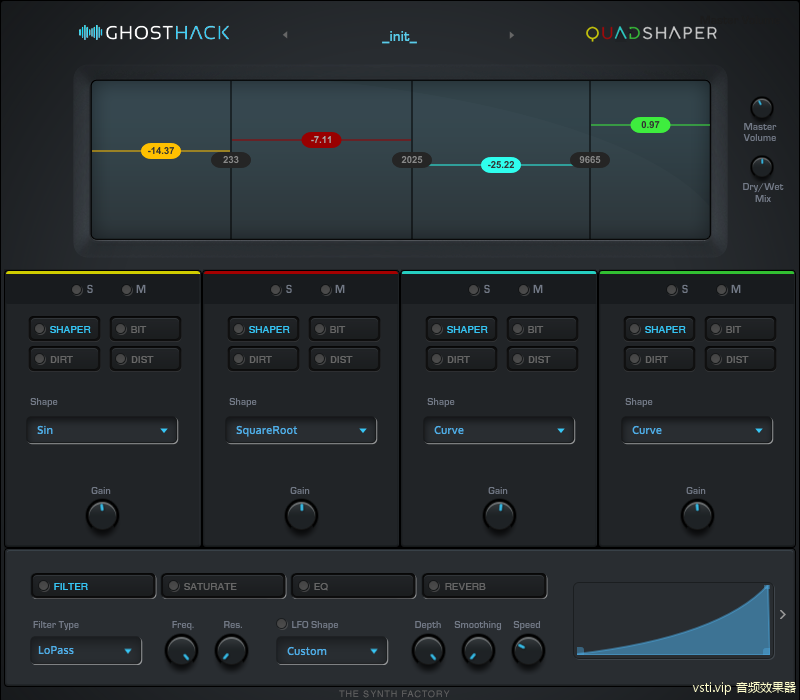The width and height of the screenshot is (800, 700).
Task: Open the LoPass Filter Type dropdown
Action: tap(86, 650)
